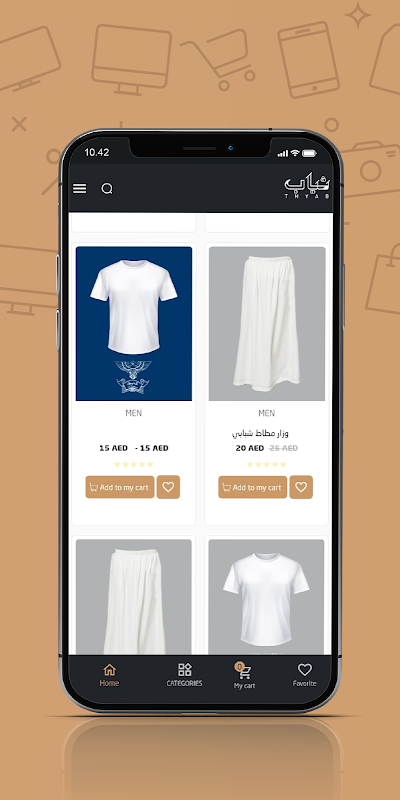Add the 20 AED skirt to cart
Image resolution: width=400 pixels, height=800 pixels.
[253, 487]
